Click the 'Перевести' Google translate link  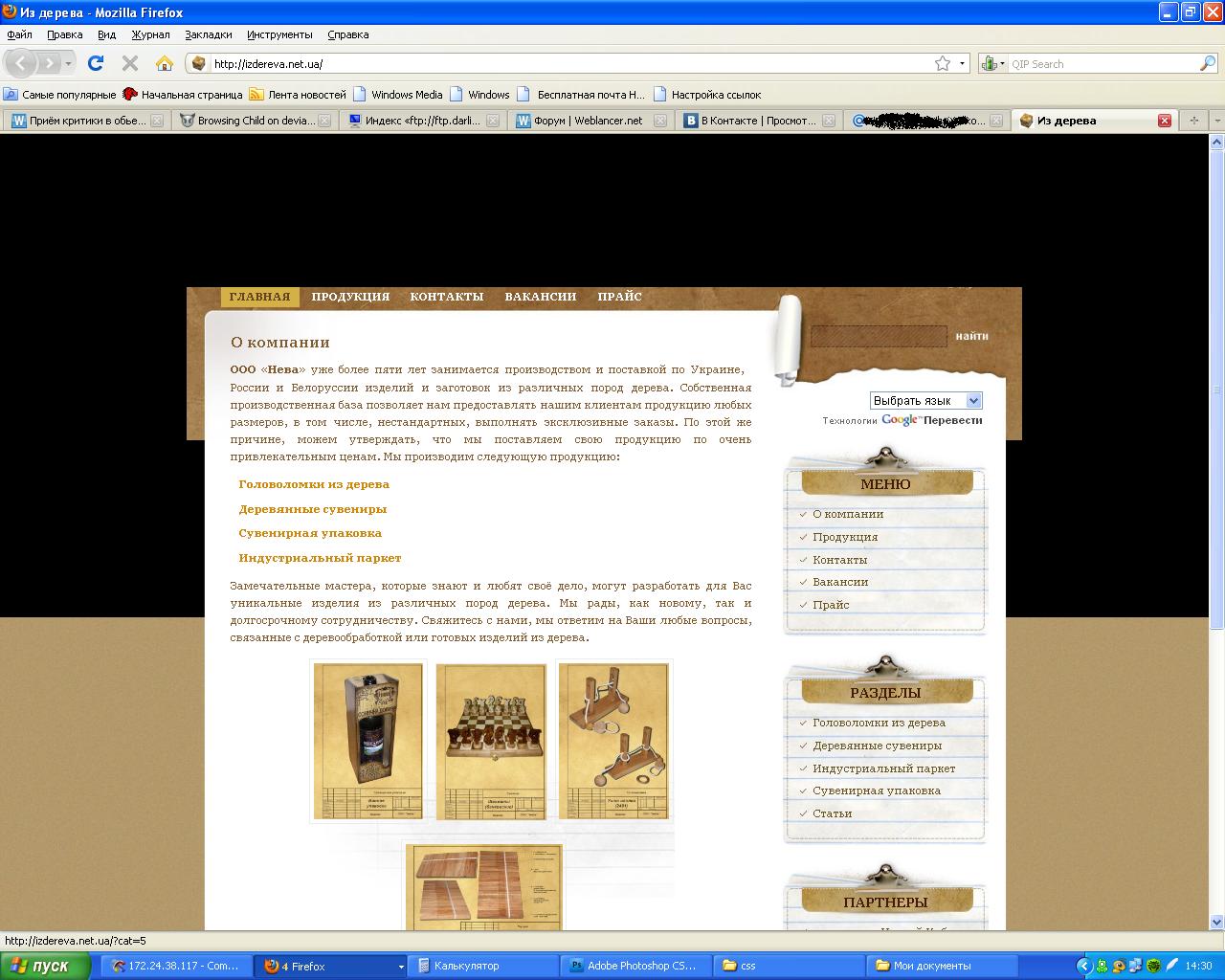coord(953,420)
